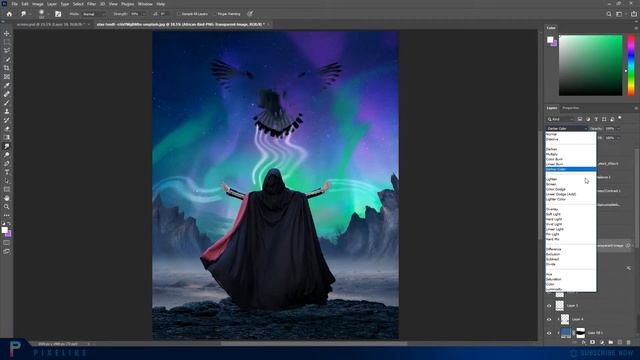Screen dimensions: 640x360
Task: Open the brush settings panel icon
Action: [58, 14]
